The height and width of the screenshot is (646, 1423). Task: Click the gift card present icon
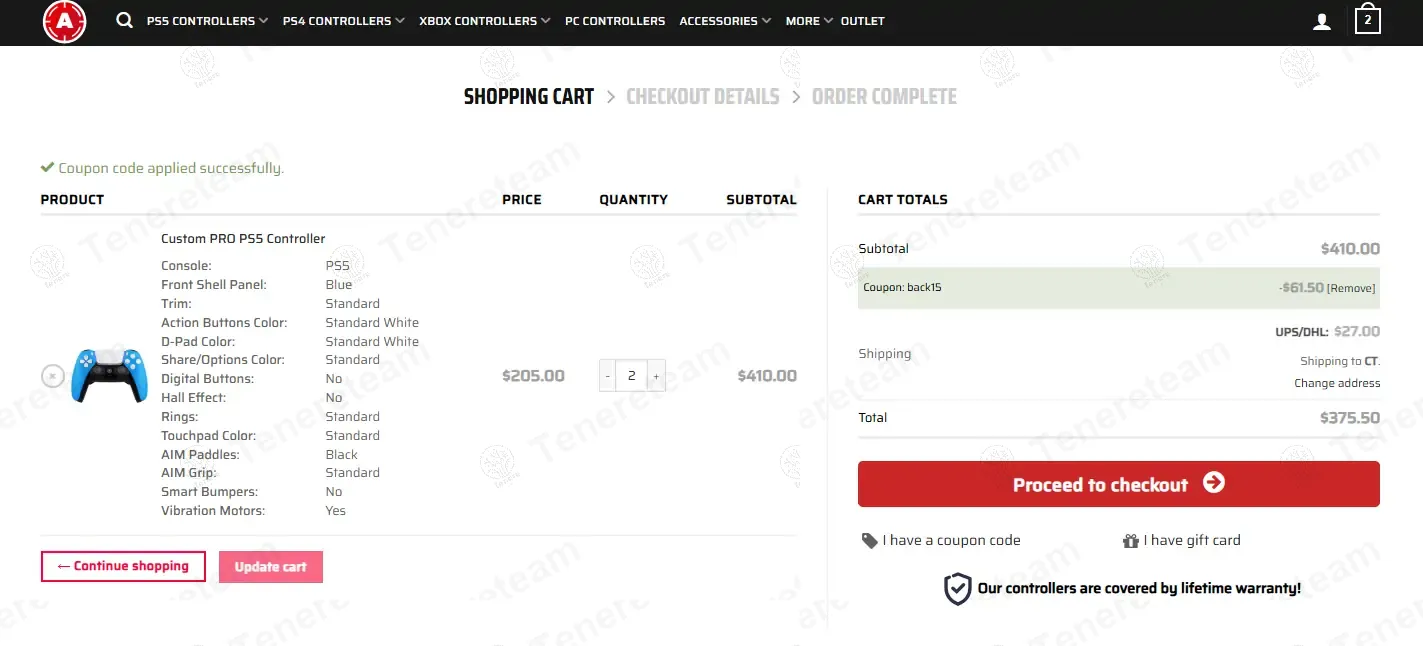point(1131,541)
